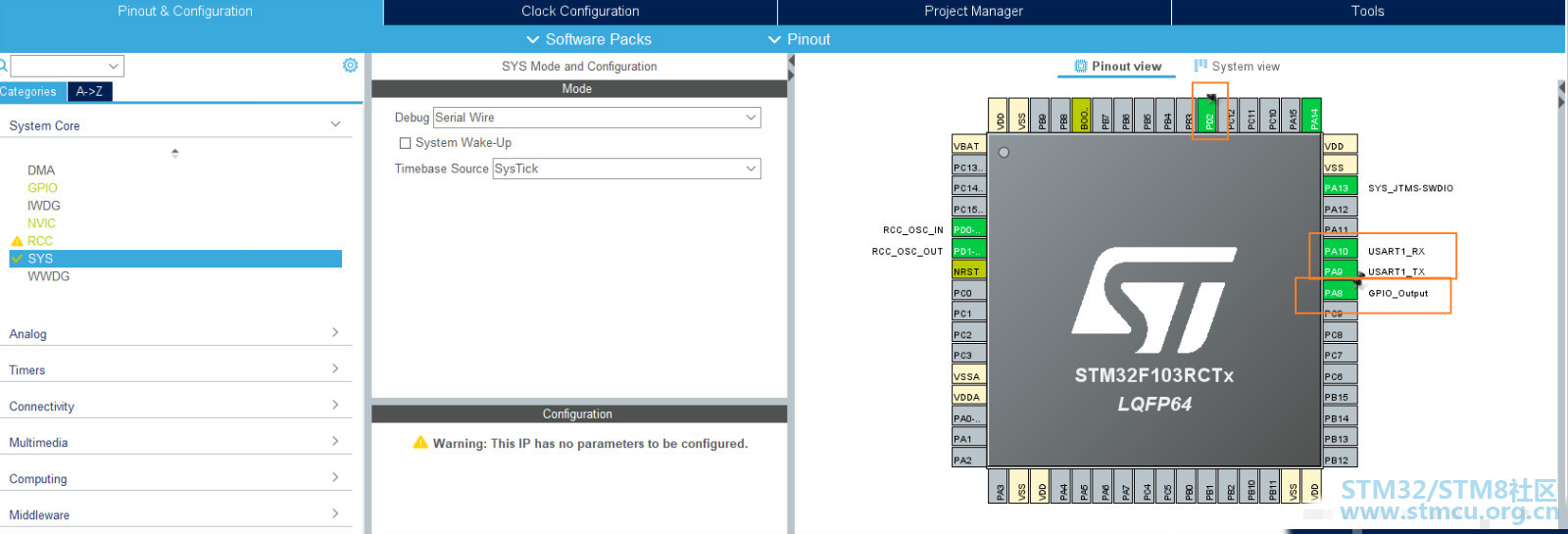This screenshot has height=534, width=1568.
Task: Switch to Pinout & Configuration tab
Action: pos(185,12)
